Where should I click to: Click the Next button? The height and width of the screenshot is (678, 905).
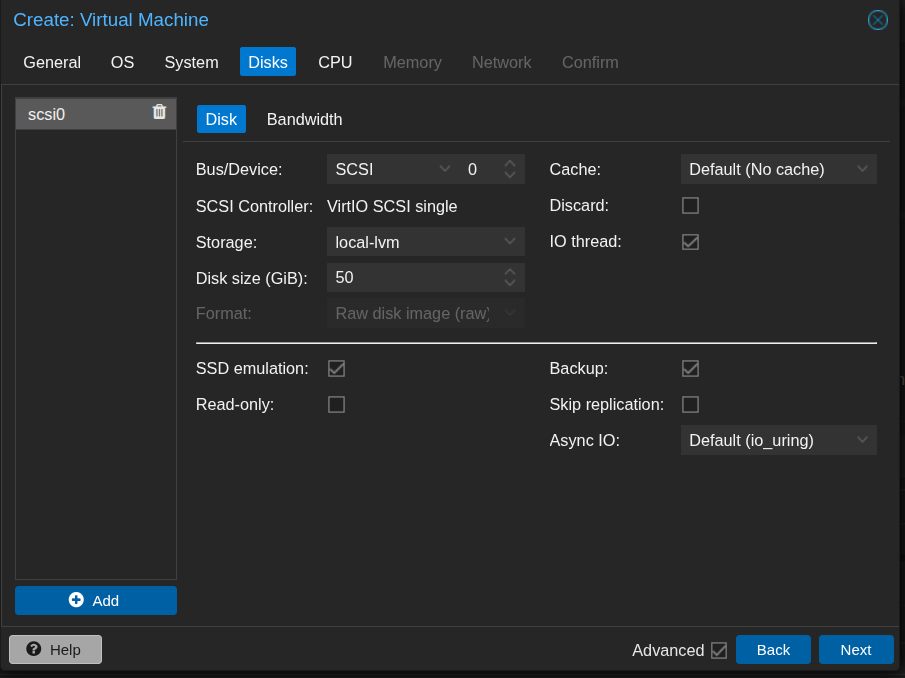[x=855, y=649]
